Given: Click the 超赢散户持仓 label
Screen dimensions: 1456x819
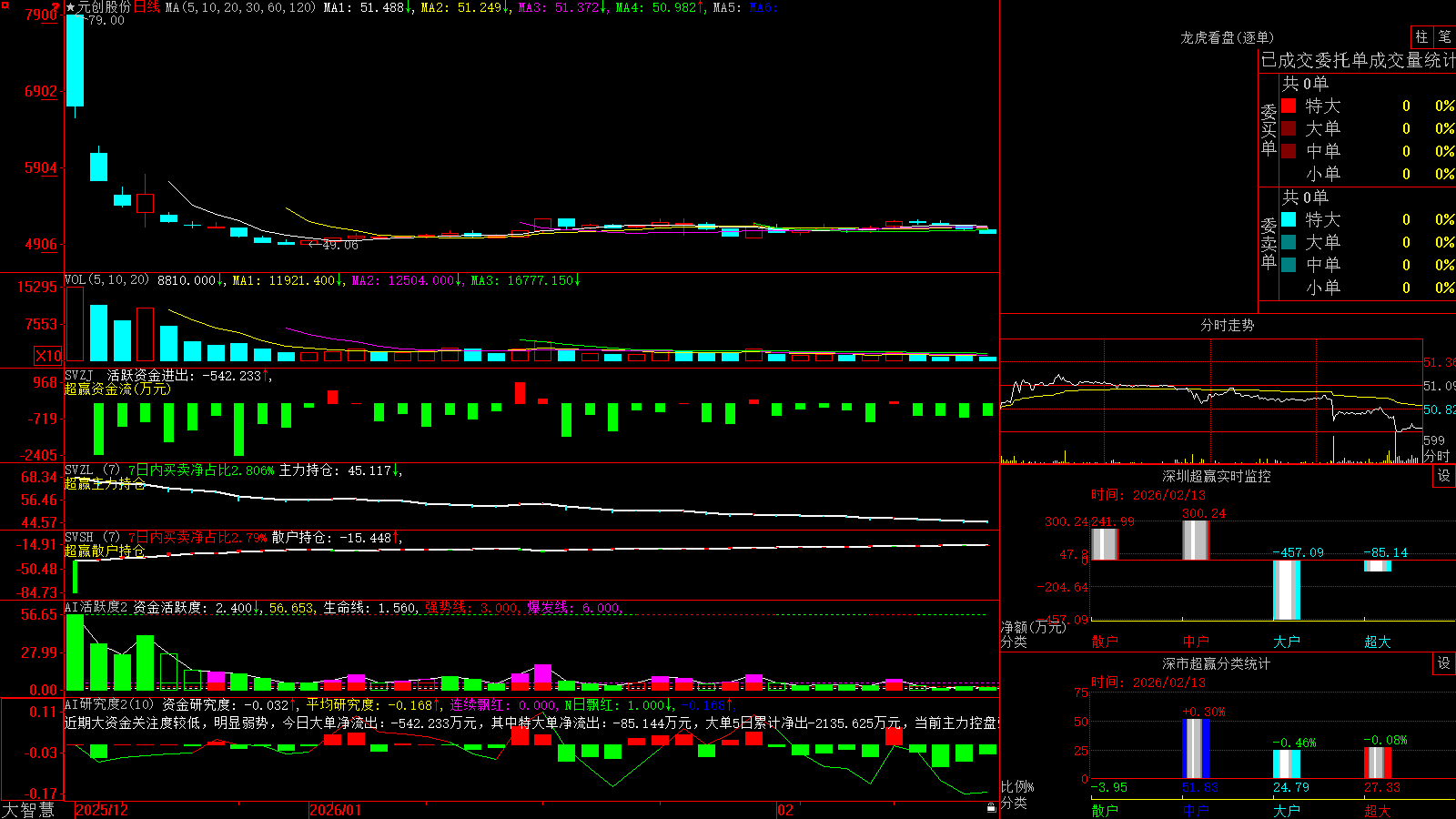Looking at the screenshot, I should [105, 551].
